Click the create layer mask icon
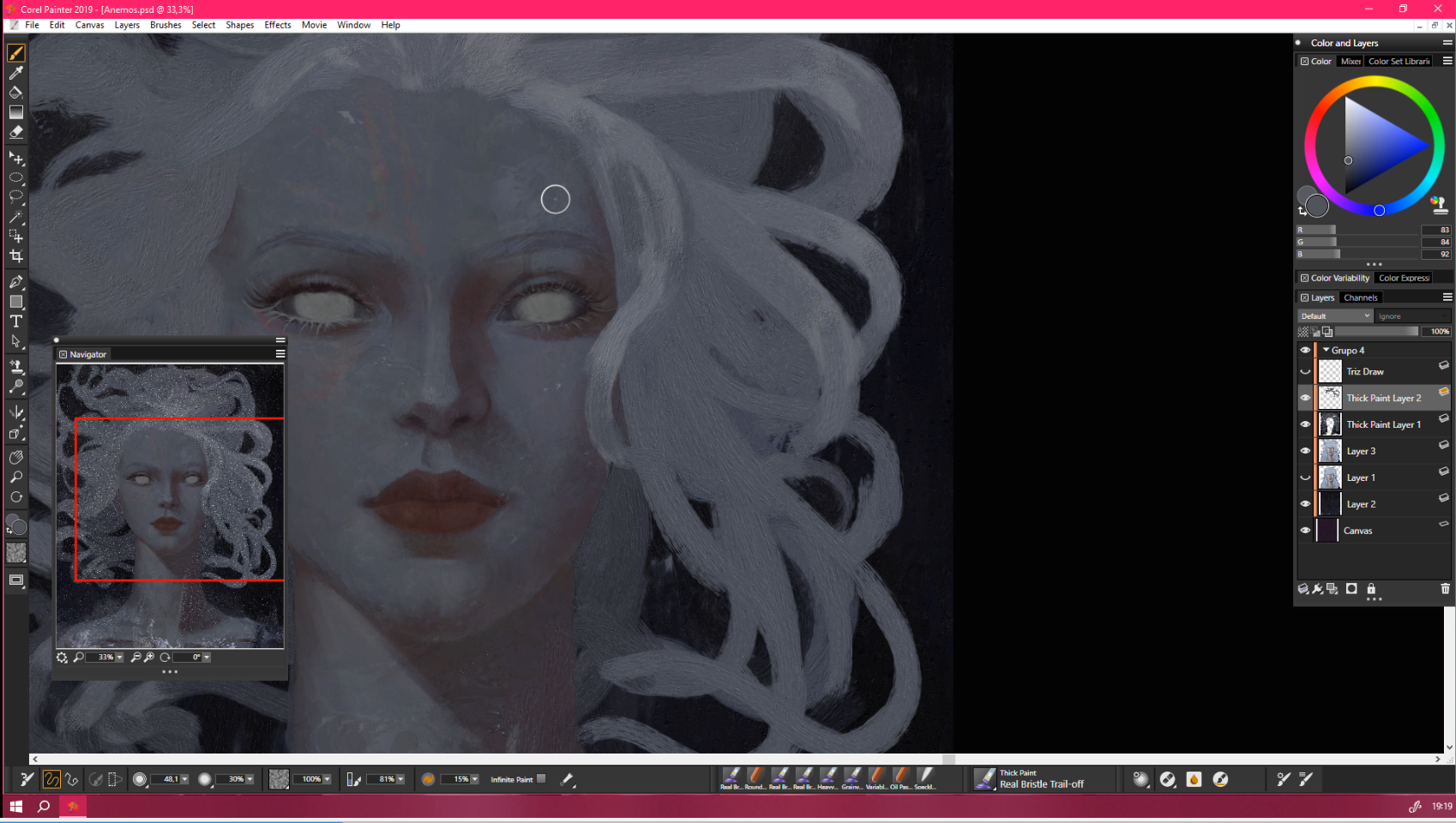This screenshot has height=823, width=1456. pos(1351,589)
